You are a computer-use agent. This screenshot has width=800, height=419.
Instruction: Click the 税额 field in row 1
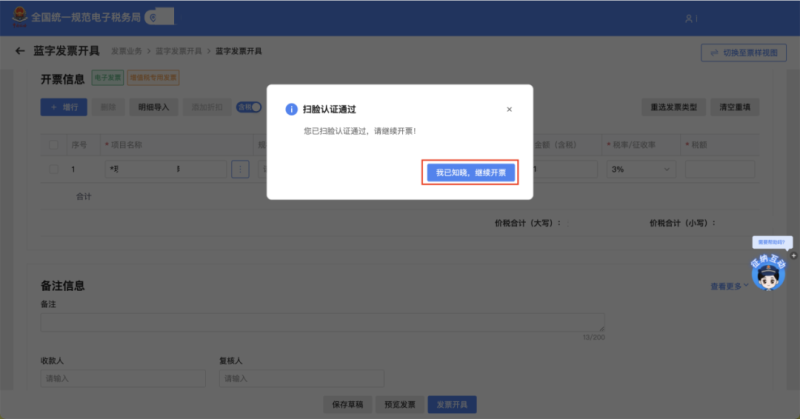pyautogui.click(x=720, y=169)
